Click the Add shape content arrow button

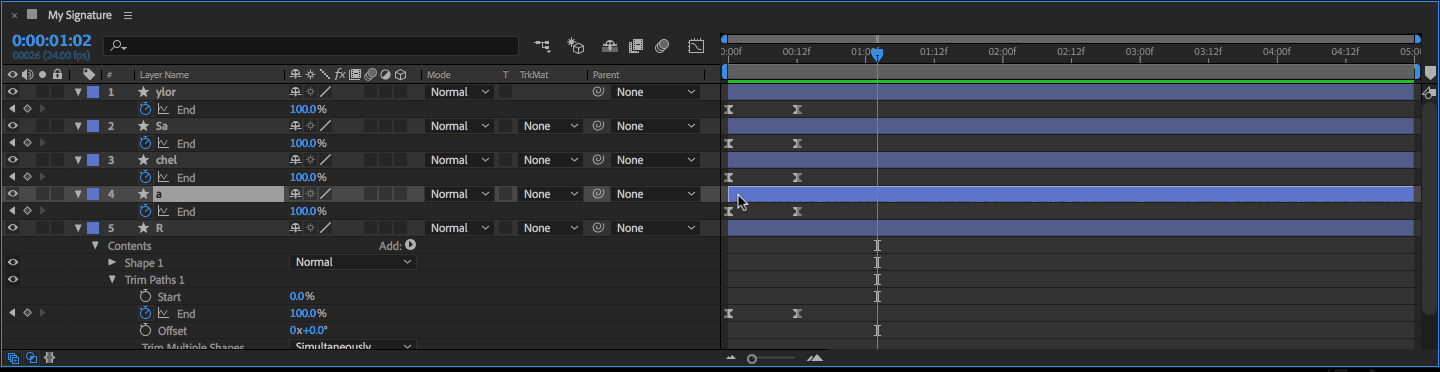pyautogui.click(x=410, y=245)
